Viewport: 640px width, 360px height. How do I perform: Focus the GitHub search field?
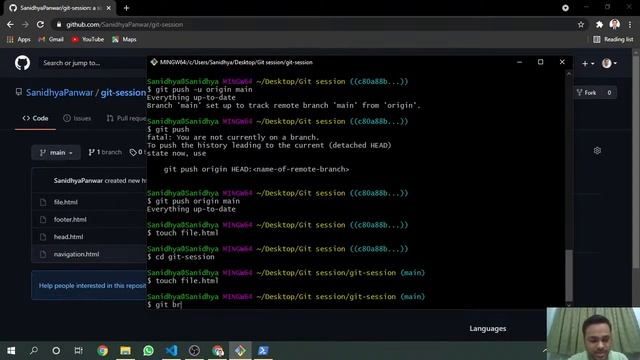93,63
